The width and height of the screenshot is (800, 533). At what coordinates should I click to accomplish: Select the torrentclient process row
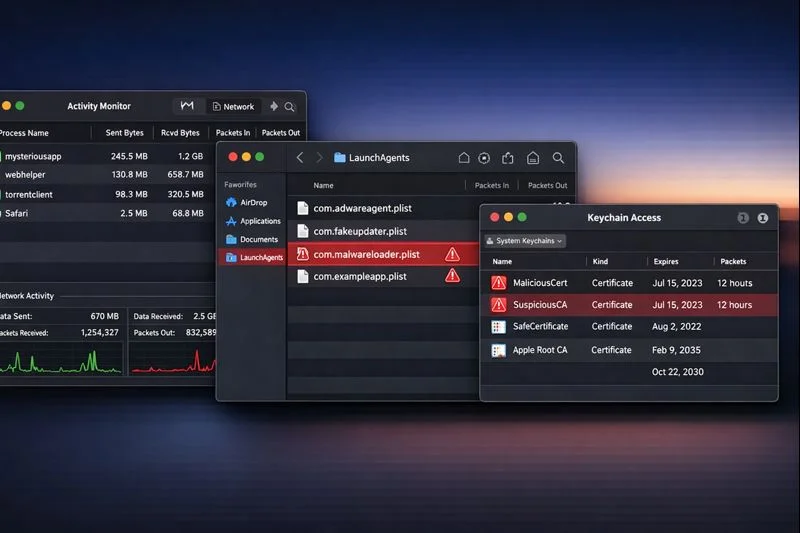coord(107,194)
